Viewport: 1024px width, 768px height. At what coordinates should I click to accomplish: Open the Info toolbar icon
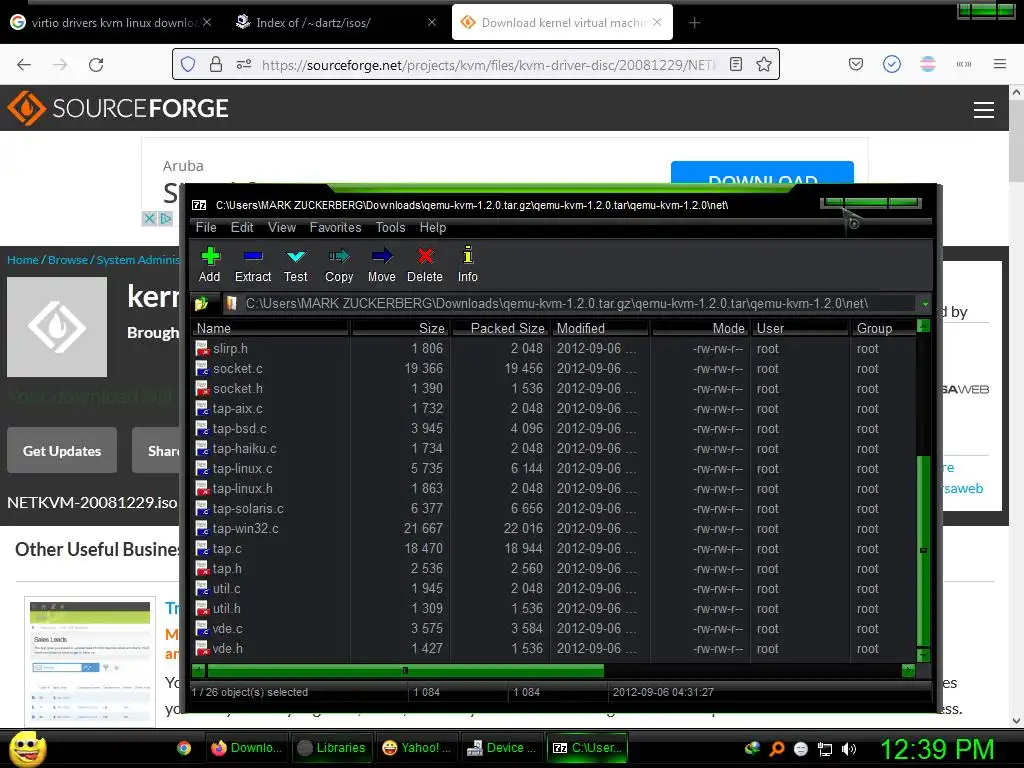tap(468, 264)
